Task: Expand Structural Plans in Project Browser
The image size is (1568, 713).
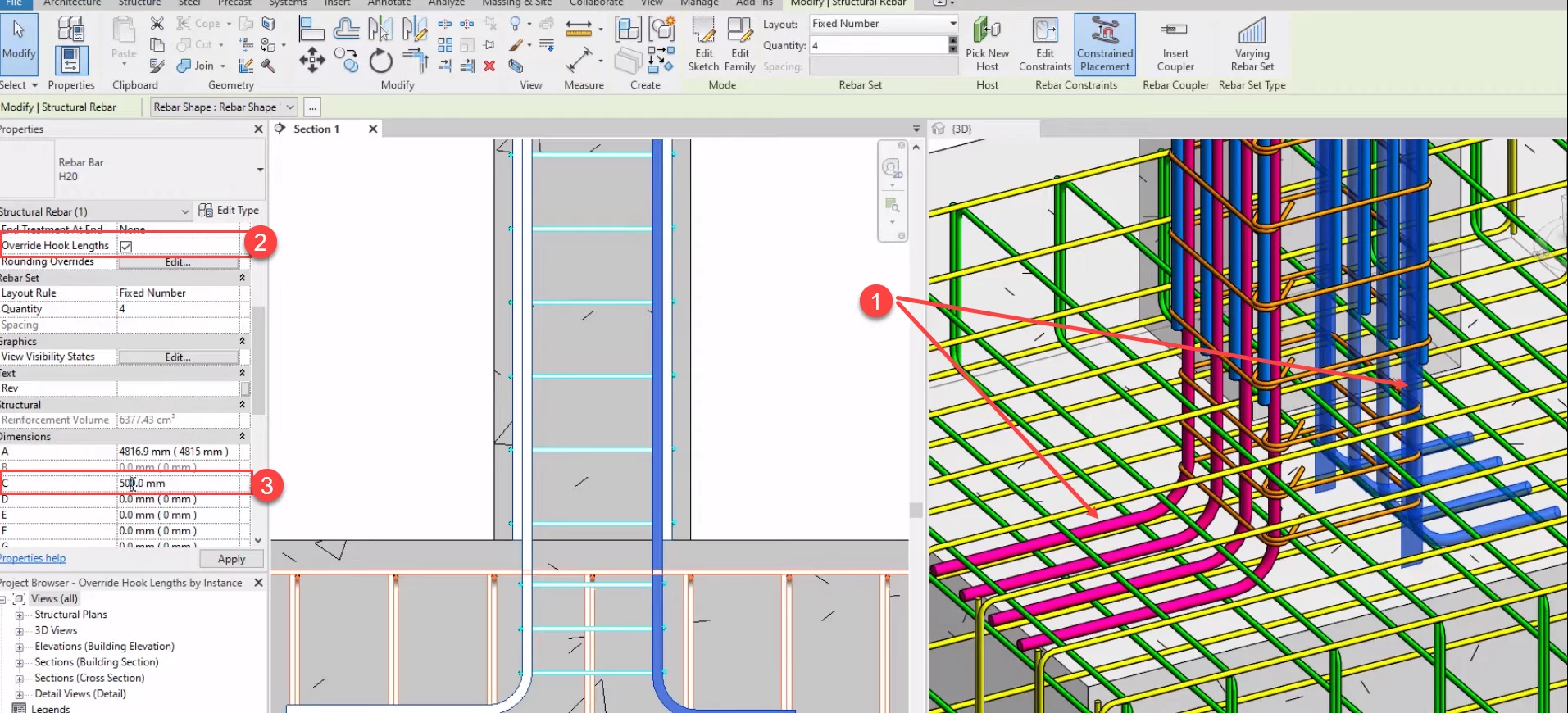Action: (x=19, y=615)
